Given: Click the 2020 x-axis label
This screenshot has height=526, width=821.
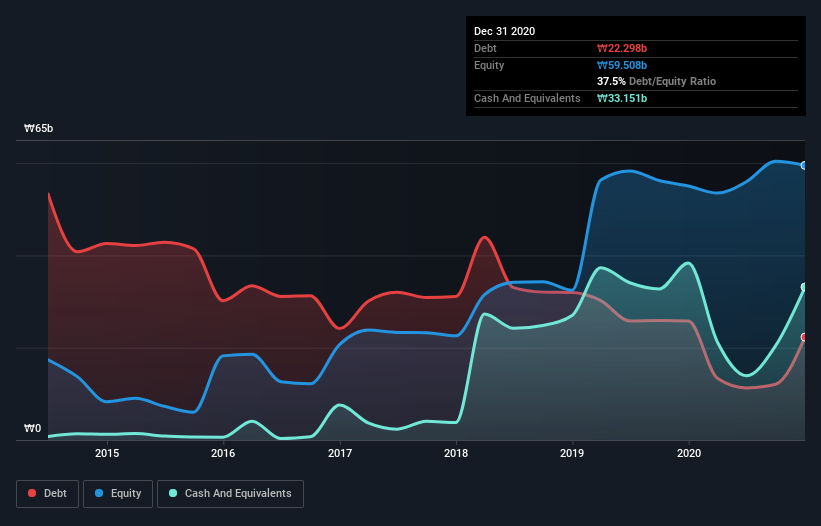Looking at the screenshot, I should 689,453.
